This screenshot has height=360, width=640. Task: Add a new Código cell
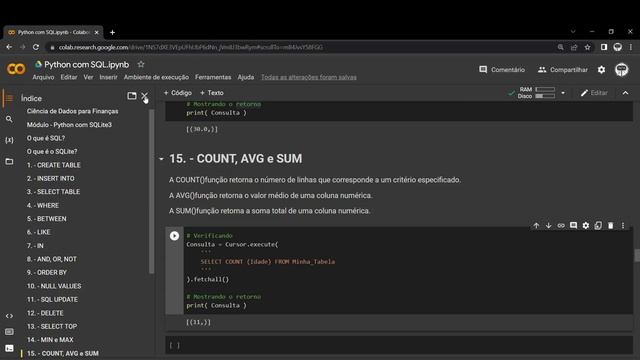pyautogui.click(x=178, y=93)
